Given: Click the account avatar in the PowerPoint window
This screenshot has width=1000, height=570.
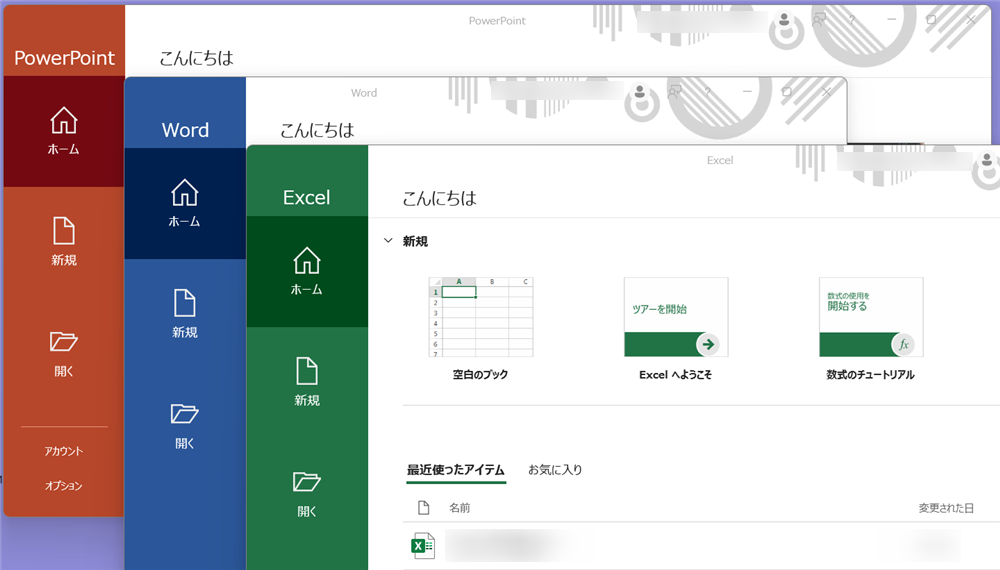Looking at the screenshot, I should (x=784, y=20).
